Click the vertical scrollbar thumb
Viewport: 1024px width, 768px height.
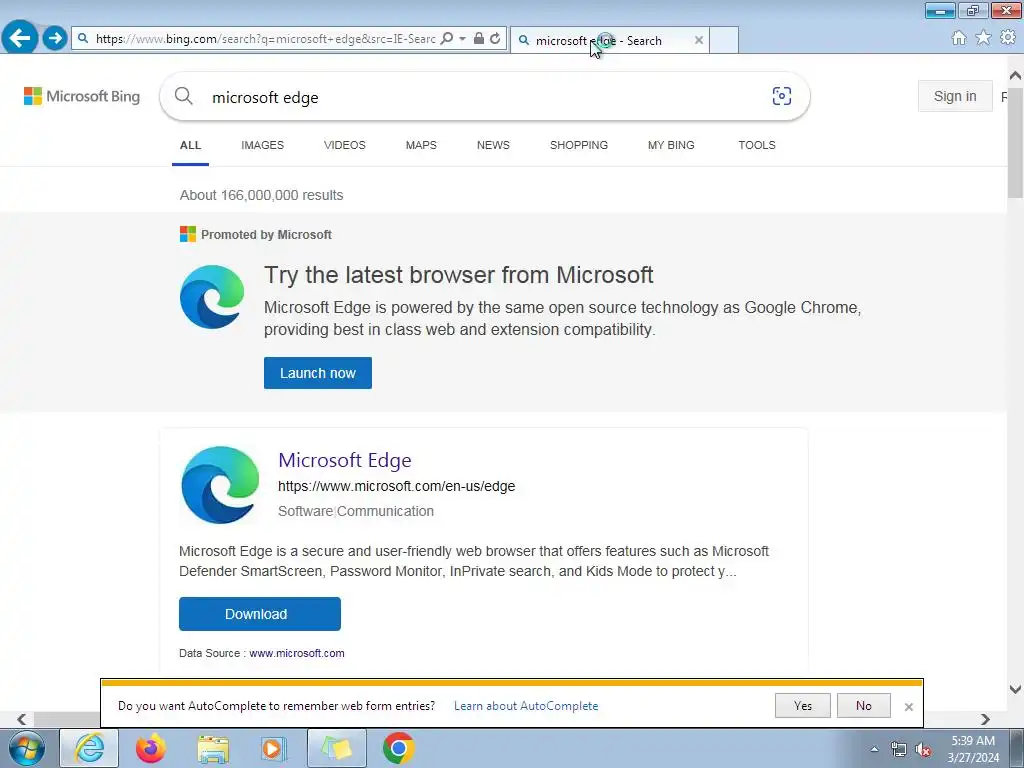(1016, 142)
